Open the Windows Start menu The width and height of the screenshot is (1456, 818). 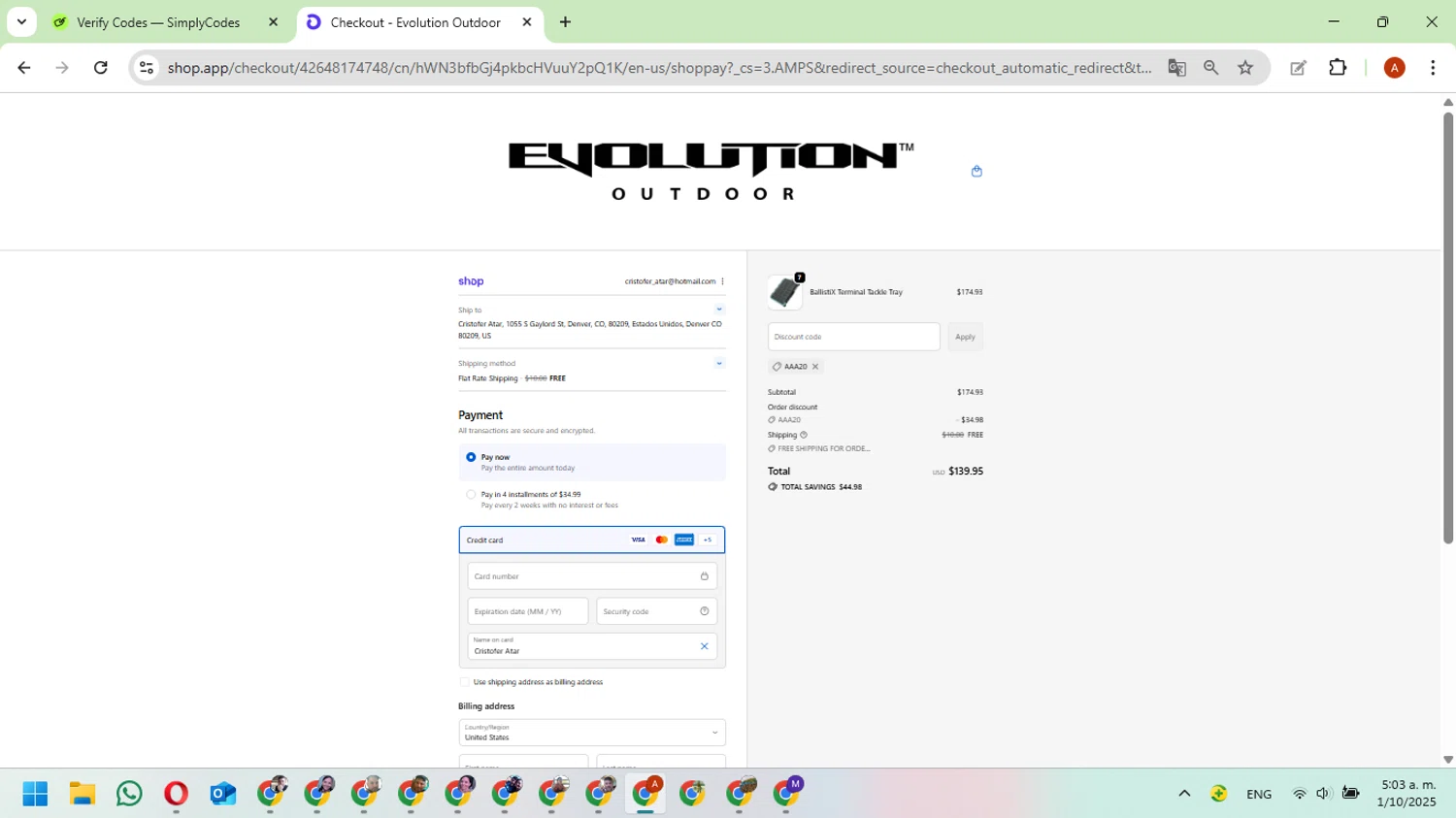(35, 794)
